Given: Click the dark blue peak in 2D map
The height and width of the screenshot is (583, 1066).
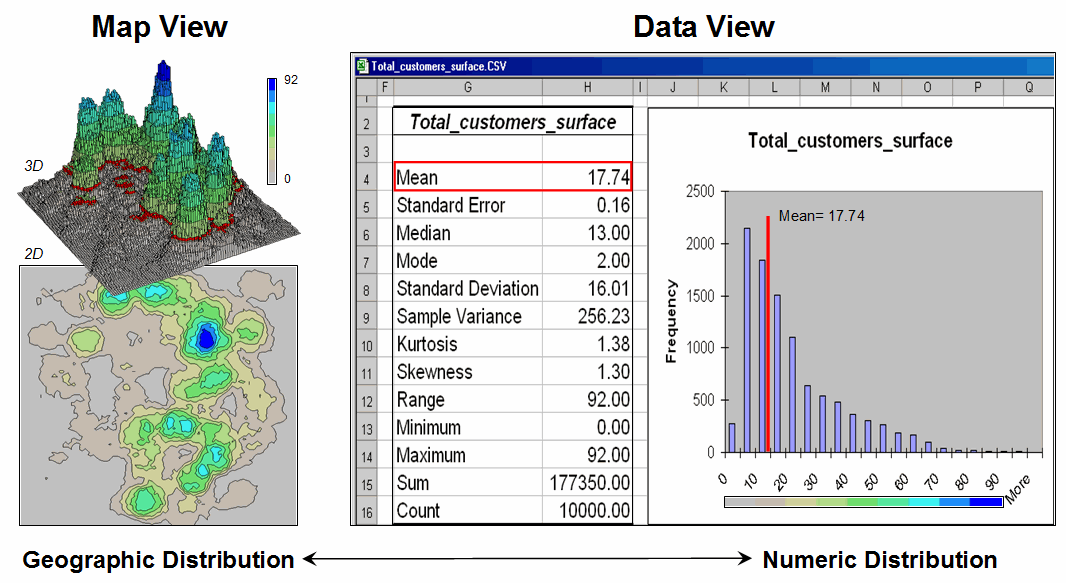Looking at the screenshot, I should (206, 339).
